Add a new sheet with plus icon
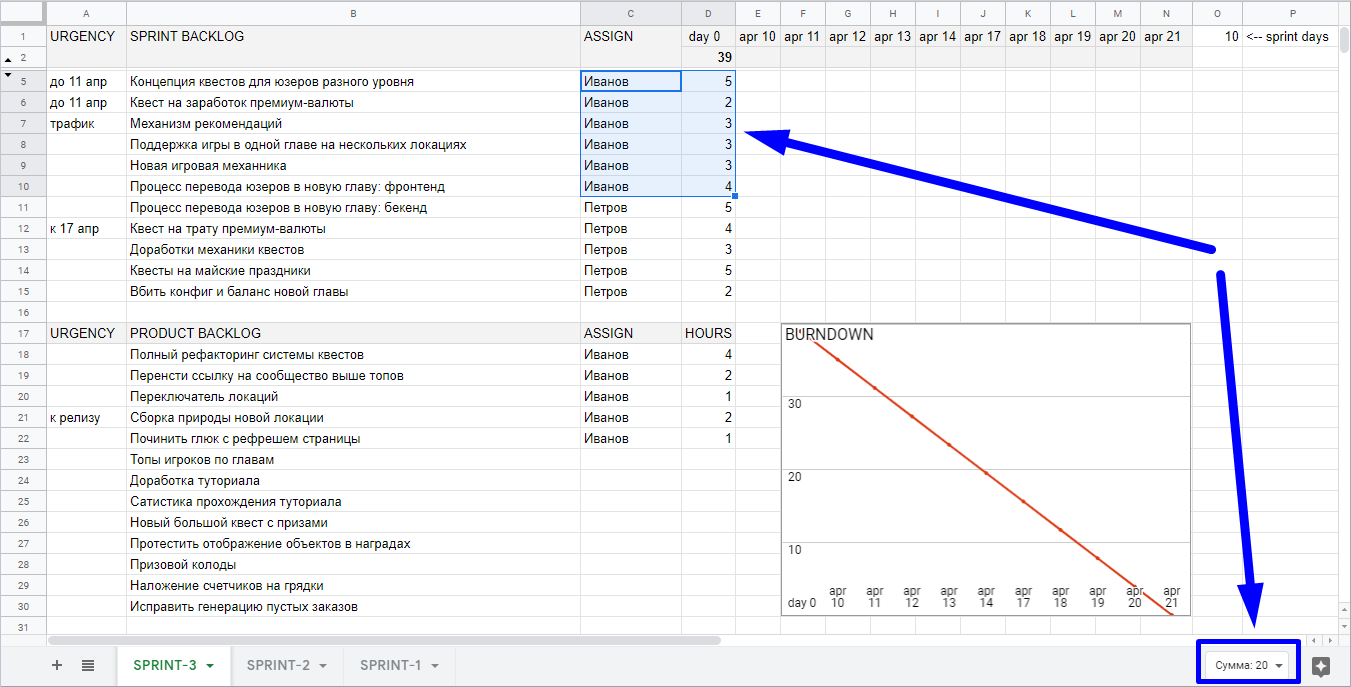This screenshot has height=687, width=1351. [57, 665]
